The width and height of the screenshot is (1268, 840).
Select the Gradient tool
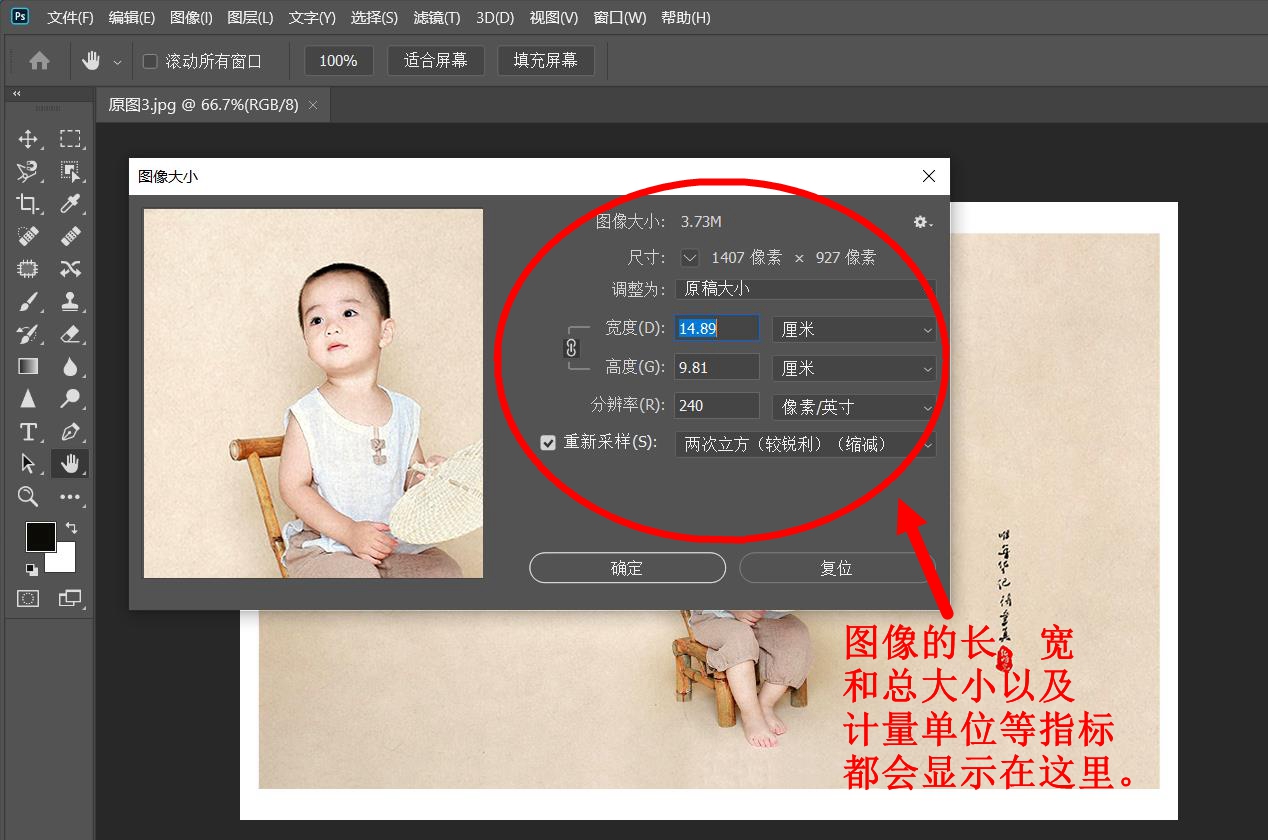(x=28, y=366)
